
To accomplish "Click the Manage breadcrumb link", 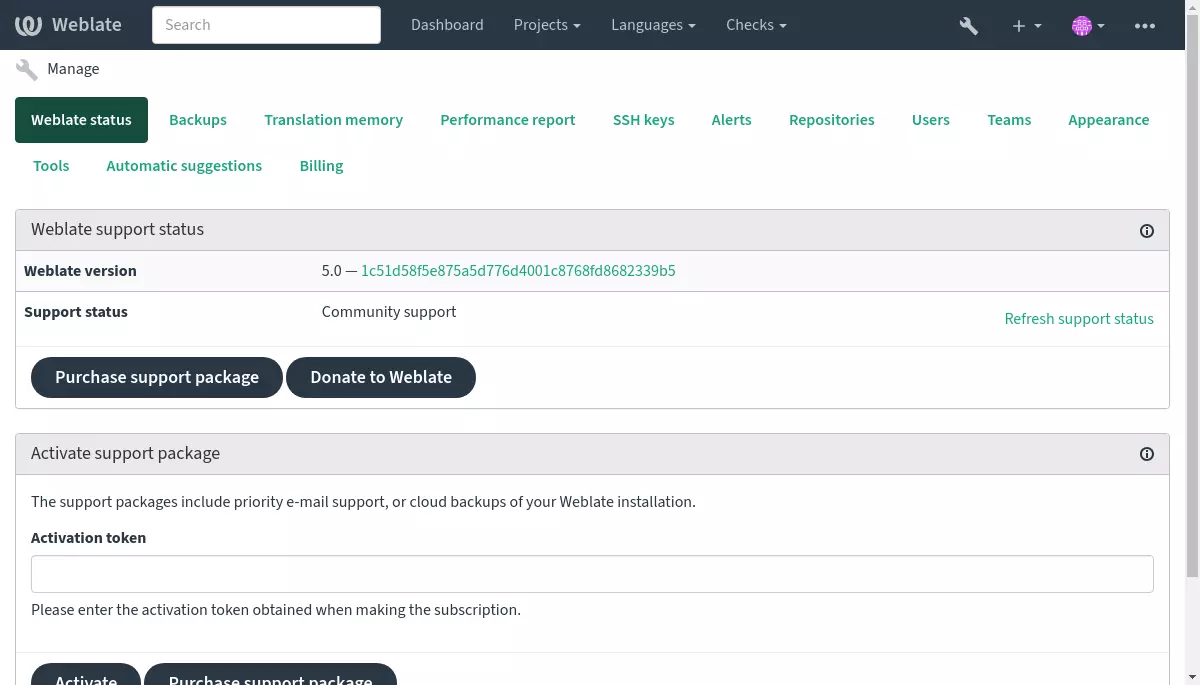I will [x=73, y=69].
